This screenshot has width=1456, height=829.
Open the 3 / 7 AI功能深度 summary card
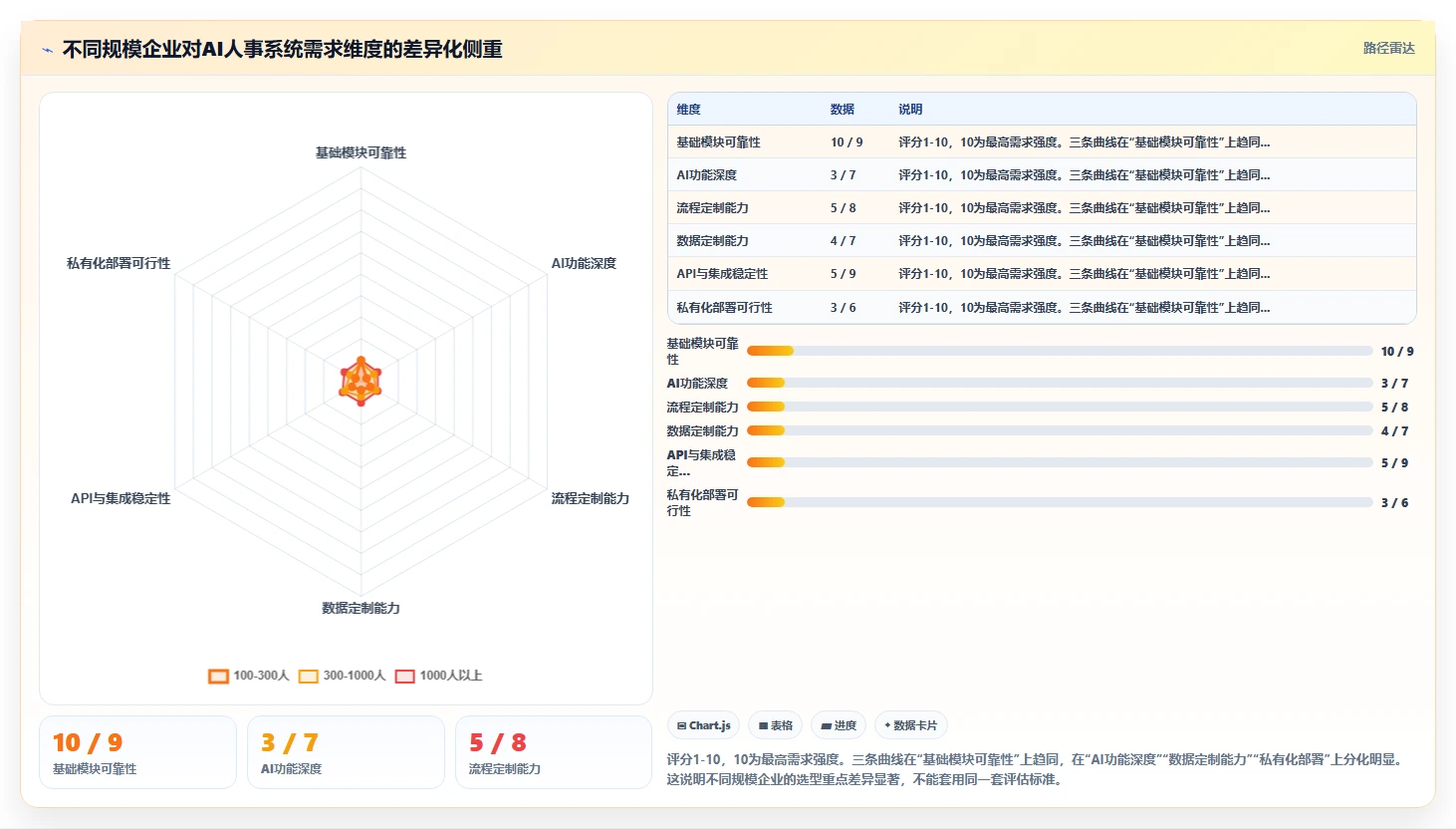tap(346, 752)
